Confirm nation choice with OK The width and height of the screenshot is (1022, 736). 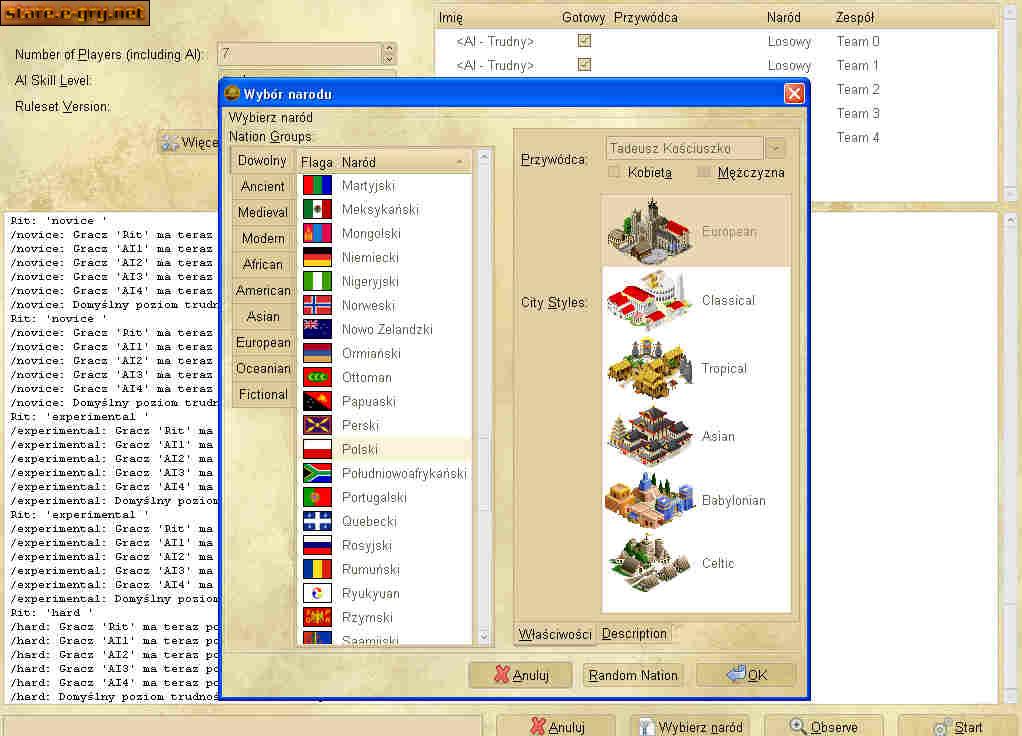point(746,675)
